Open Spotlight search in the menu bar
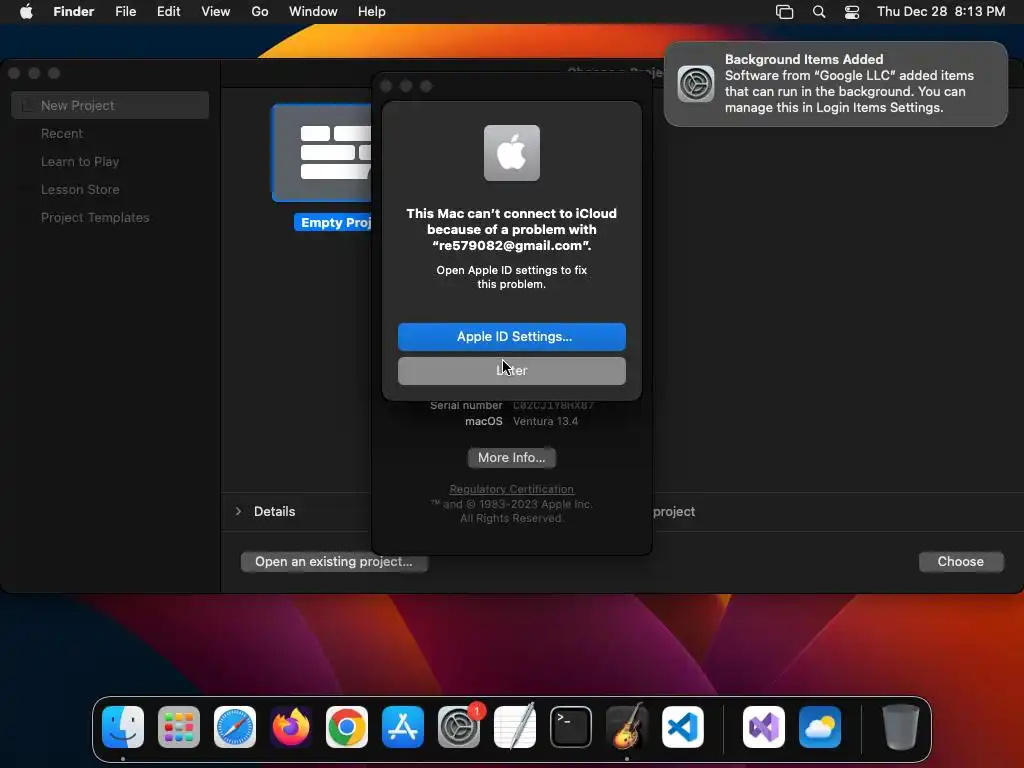 point(818,12)
